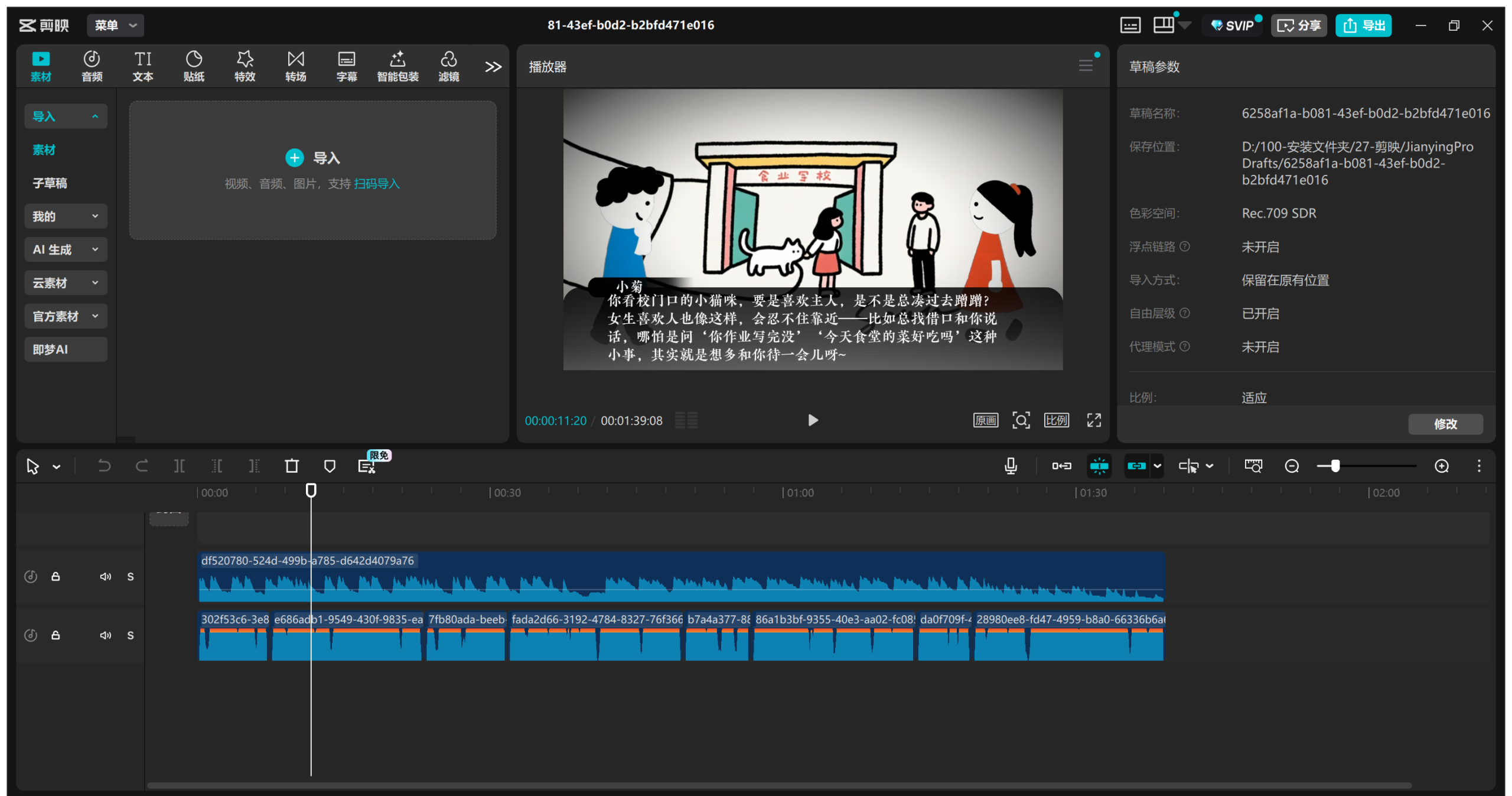Click the undo arrow in timeline toolbar
This screenshot has height=796, width=1512.
pyautogui.click(x=104, y=466)
